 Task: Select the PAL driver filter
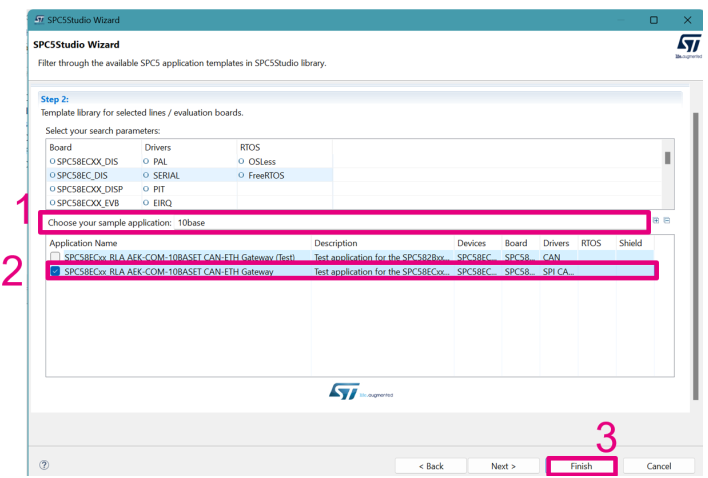click(x=155, y=161)
